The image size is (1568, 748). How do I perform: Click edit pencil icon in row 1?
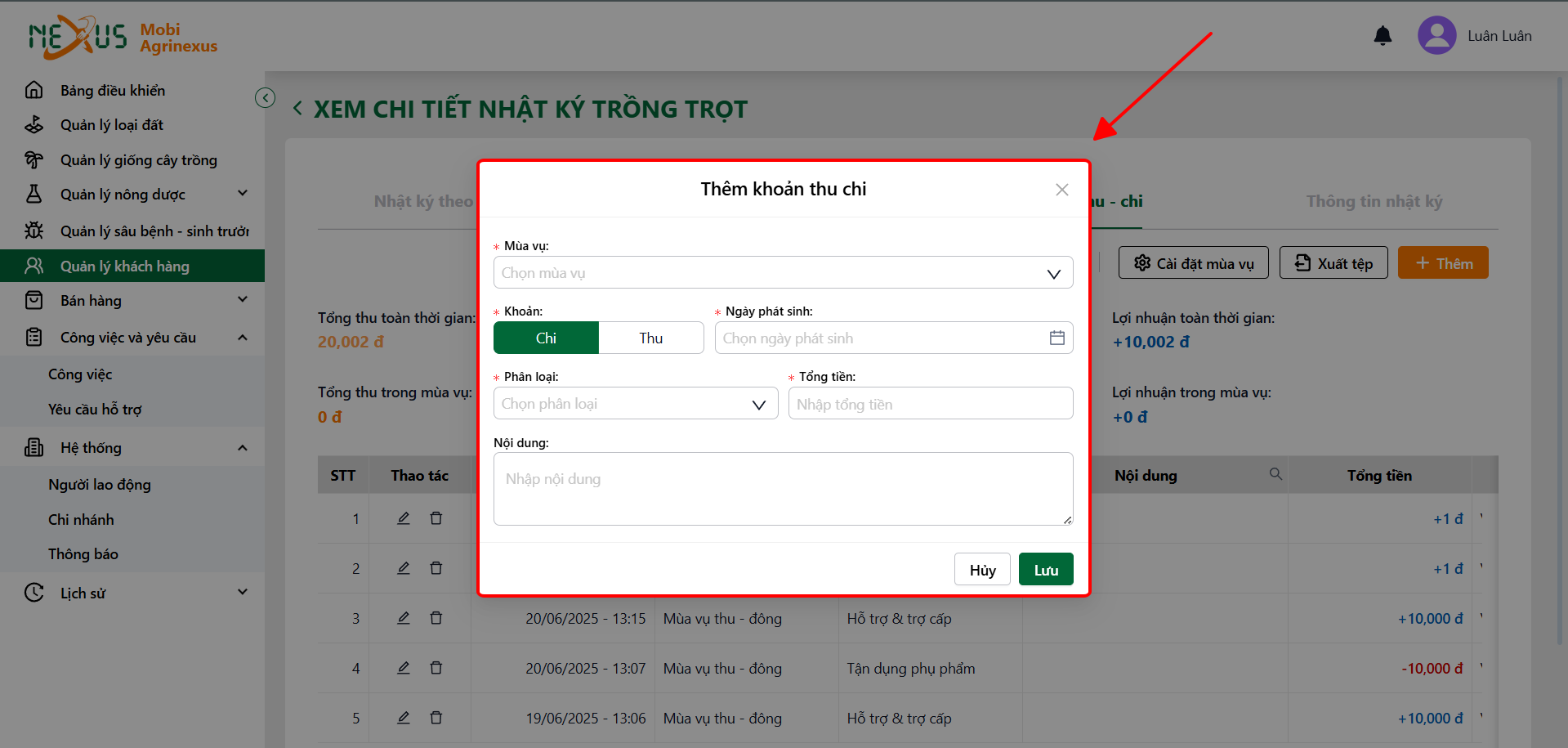[404, 518]
